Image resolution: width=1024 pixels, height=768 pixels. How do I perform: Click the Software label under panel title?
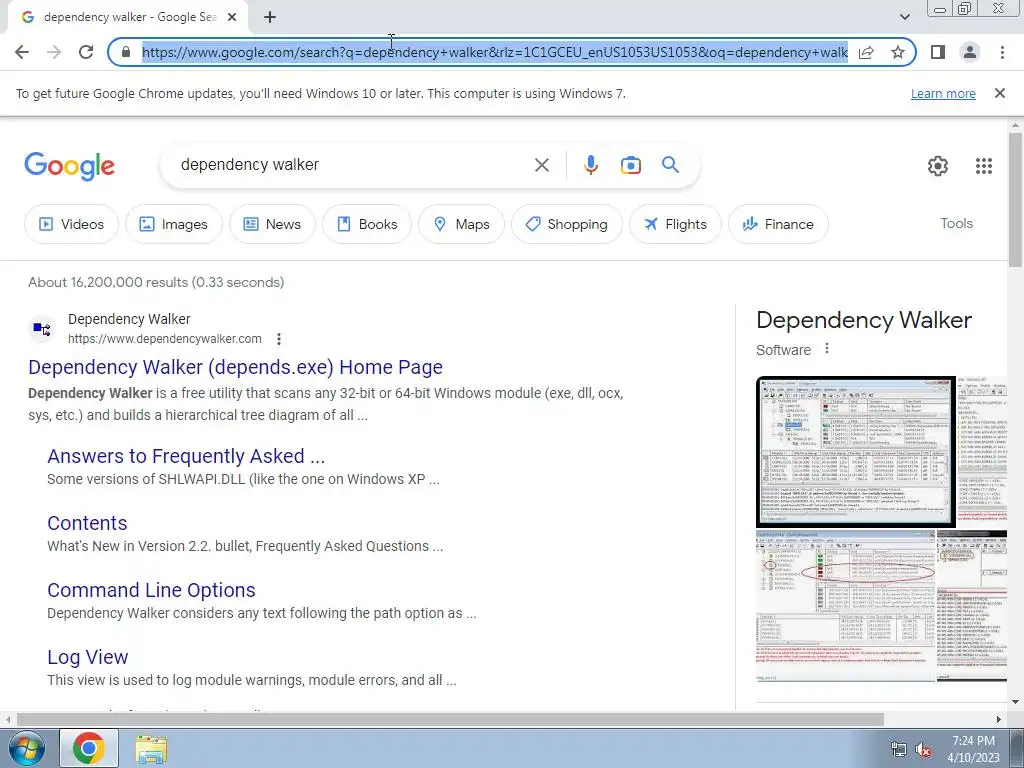783,350
